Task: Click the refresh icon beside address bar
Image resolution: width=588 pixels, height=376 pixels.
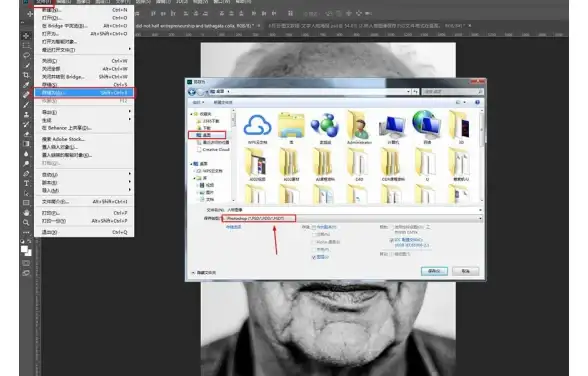Action: pos(416,91)
